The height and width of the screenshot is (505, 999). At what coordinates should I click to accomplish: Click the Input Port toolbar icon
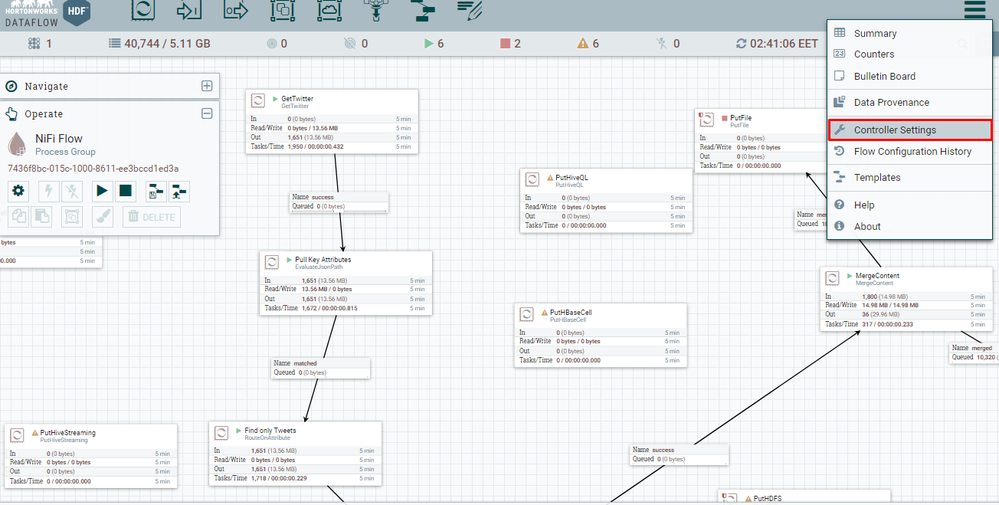189,11
